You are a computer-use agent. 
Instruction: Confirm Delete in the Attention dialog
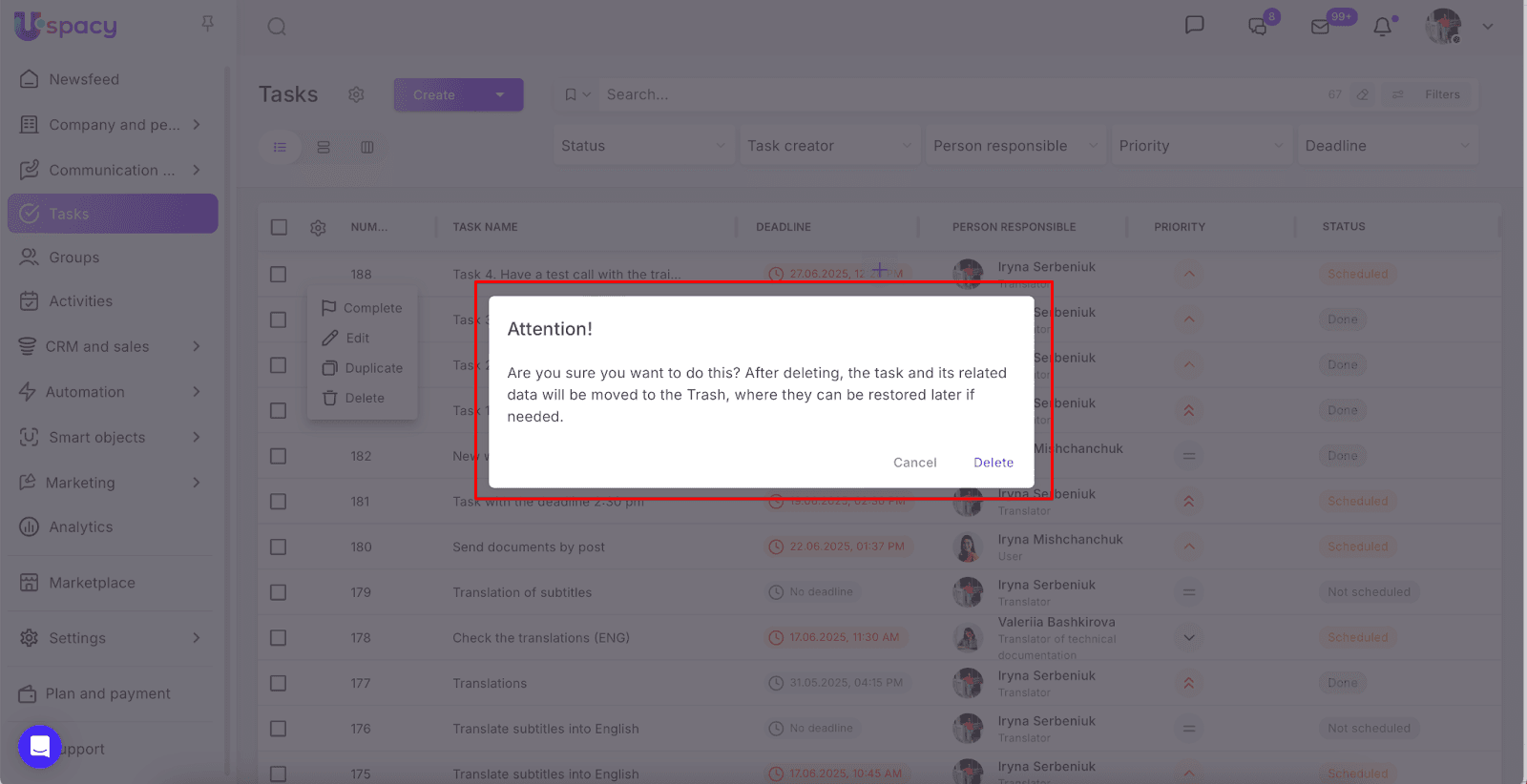coord(994,463)
